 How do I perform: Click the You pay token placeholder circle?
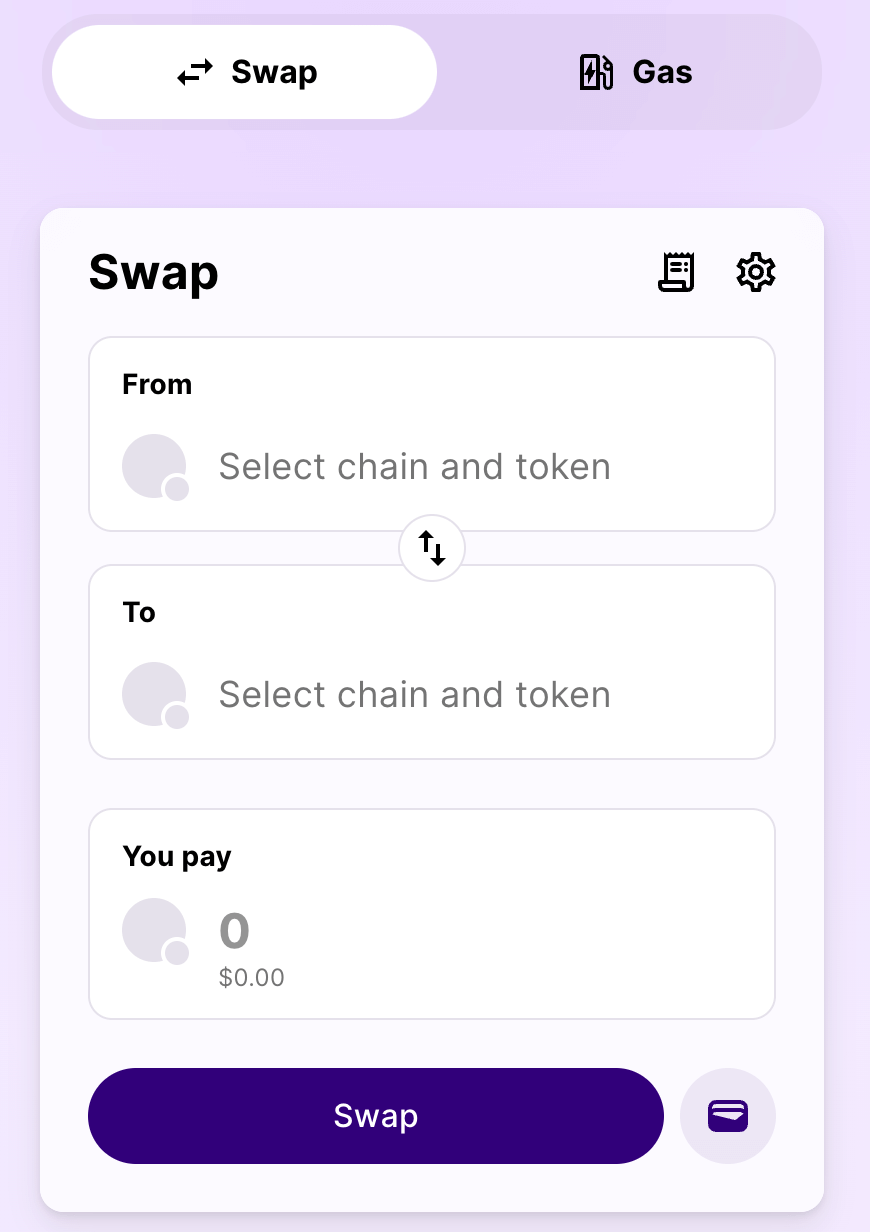pyautogui.click(x=154, y=930)
